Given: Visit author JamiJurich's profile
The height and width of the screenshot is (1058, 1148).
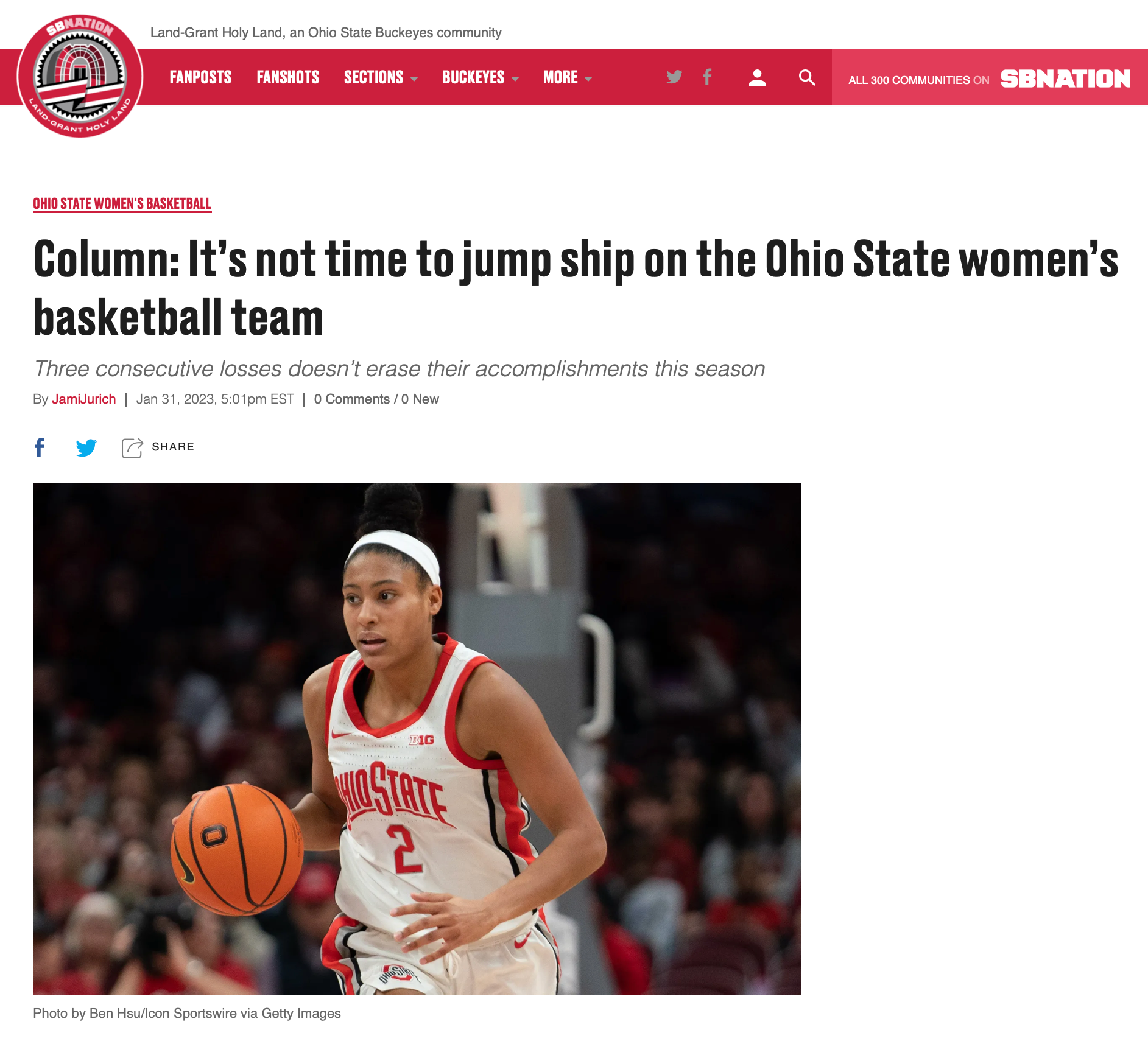Looking at the screenshot, I should pos(83,399).
